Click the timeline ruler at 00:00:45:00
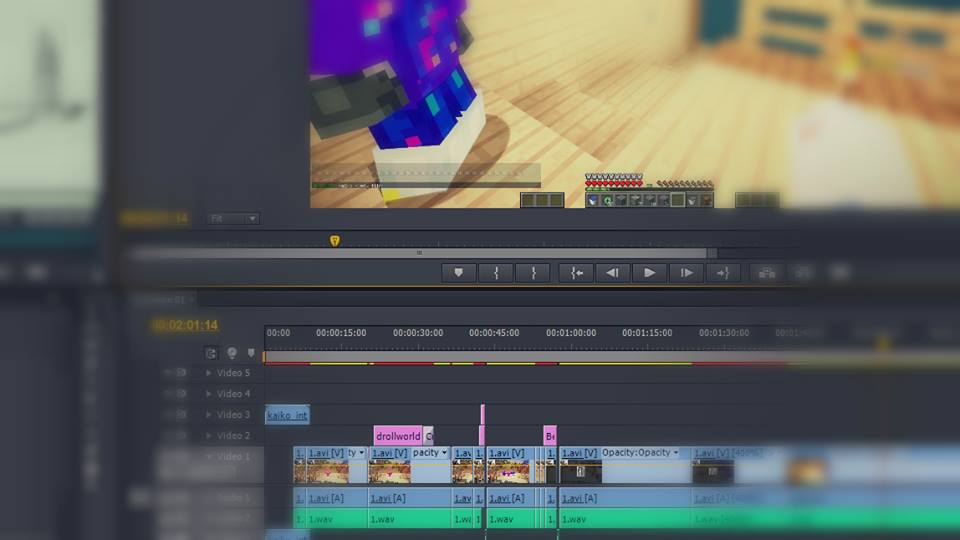The width and height of the screenshot is (960, 540). point(494,333)
